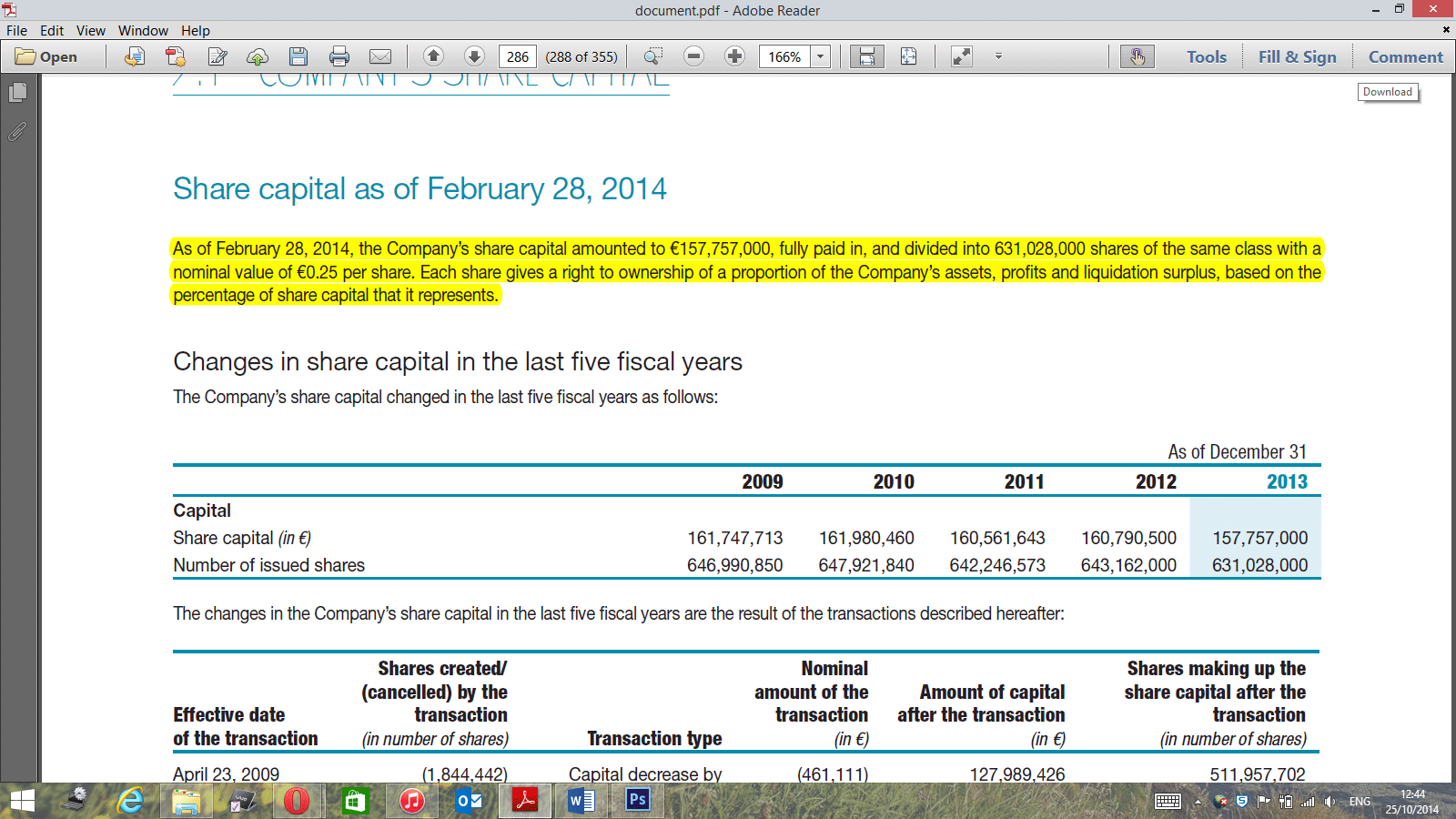Go to the next page with down arrow
Viewport: 1456px width, 819px height.
[x=474, y=56]
